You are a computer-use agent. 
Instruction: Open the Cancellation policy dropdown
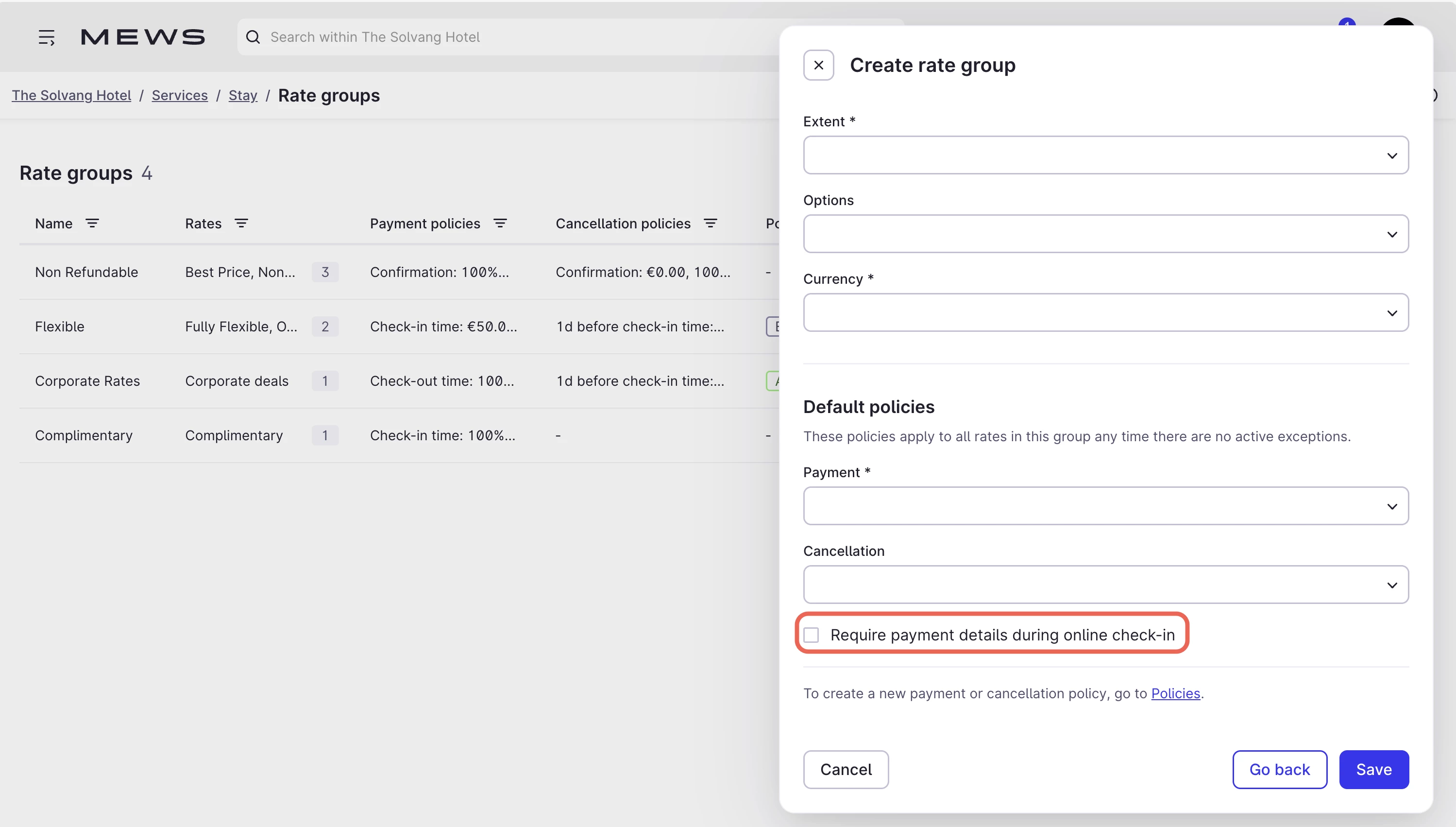[x=1105, y=585]
